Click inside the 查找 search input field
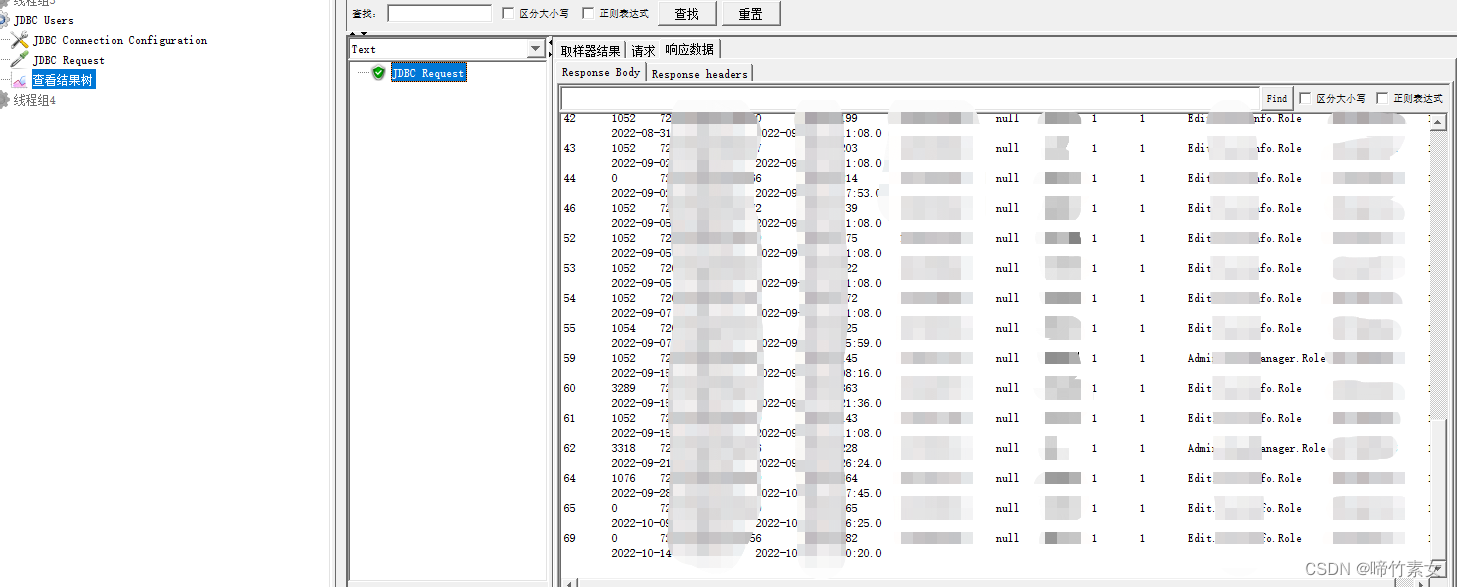 [x=438, y=13]
